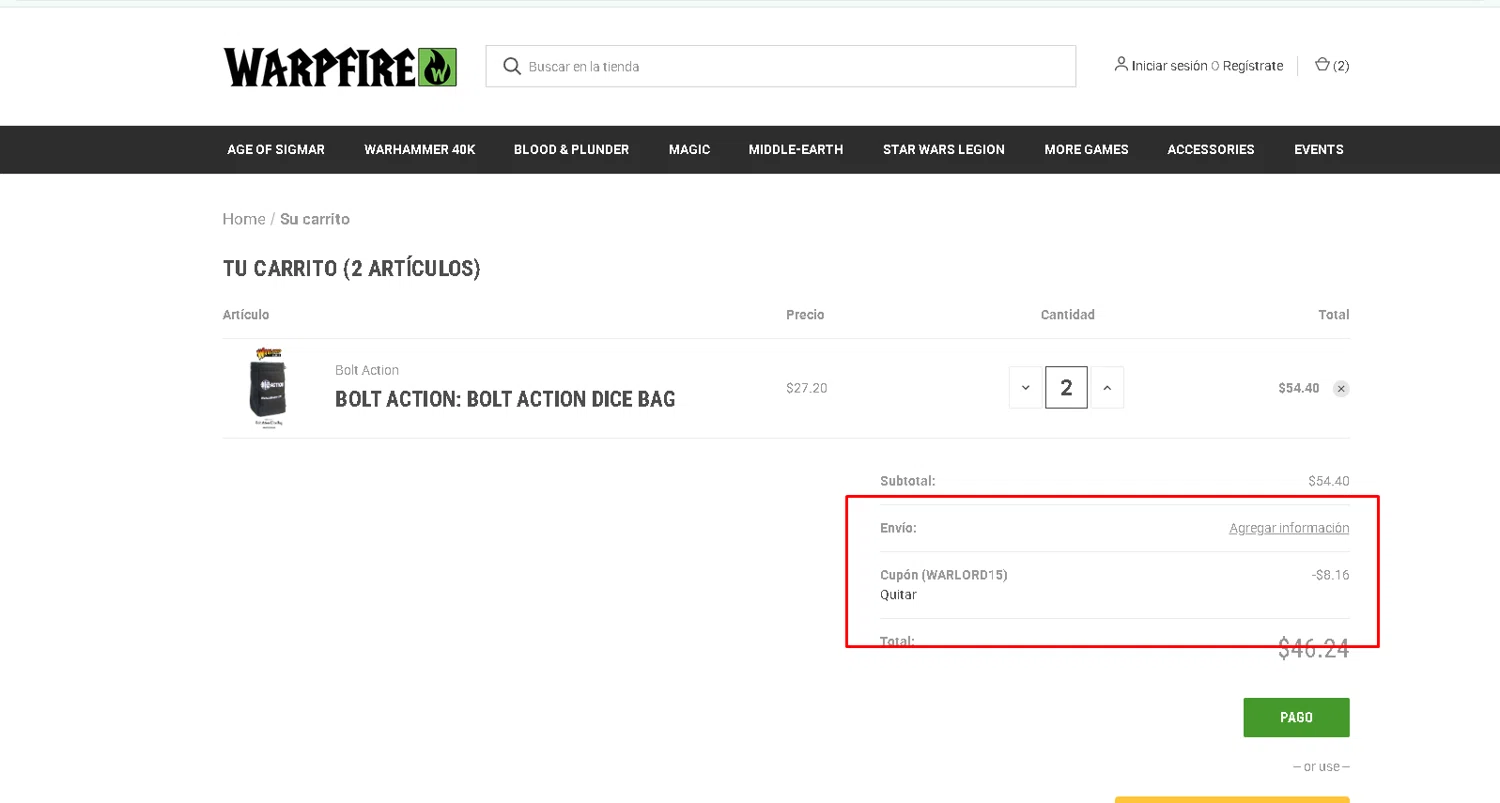
Task: Open the Star Wars Legion menu
Action: [x=944, y=149]
